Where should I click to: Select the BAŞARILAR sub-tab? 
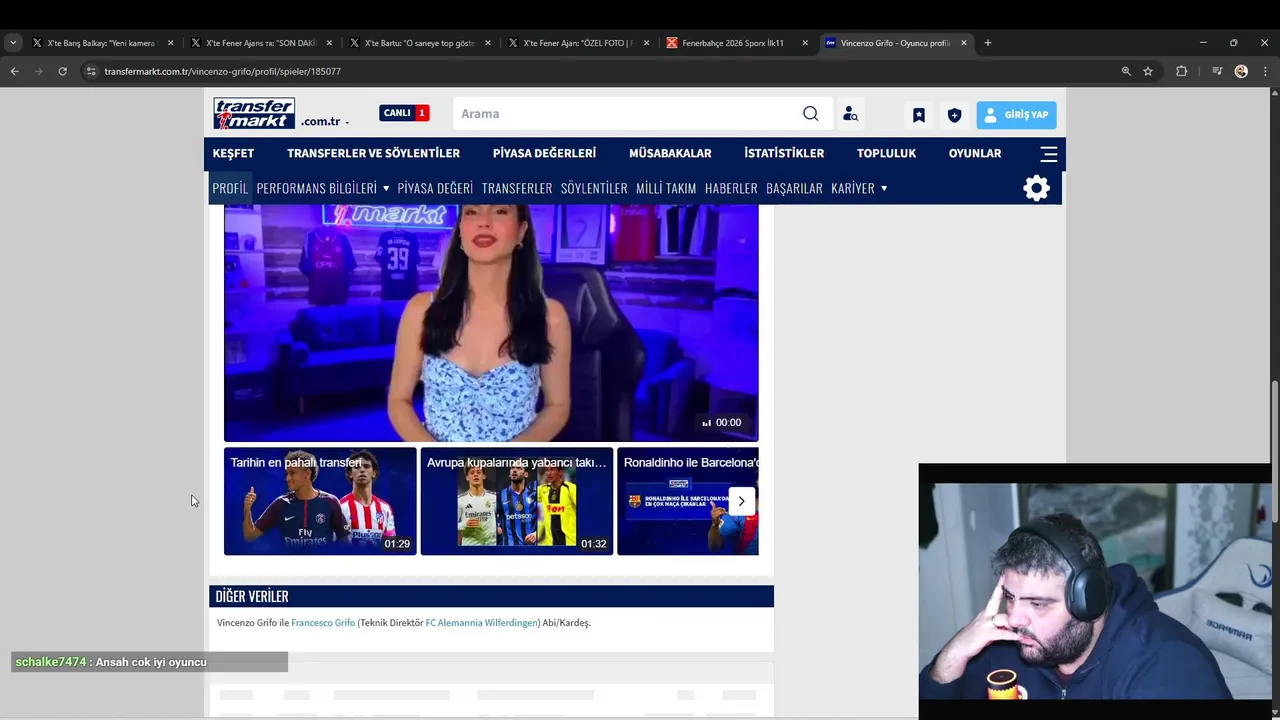pyautogui.click(x=794, y=188)
